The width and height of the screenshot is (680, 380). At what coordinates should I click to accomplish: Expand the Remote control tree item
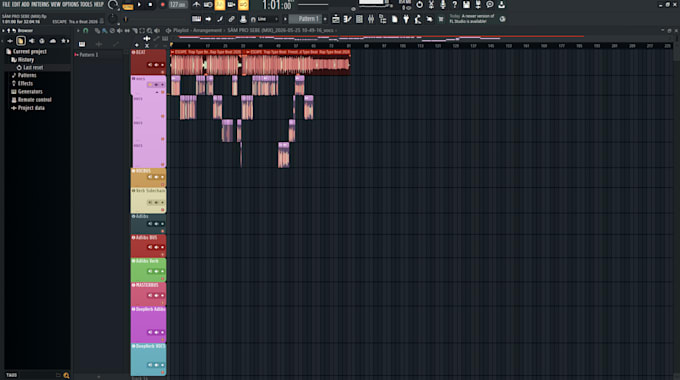pos(31,100)
